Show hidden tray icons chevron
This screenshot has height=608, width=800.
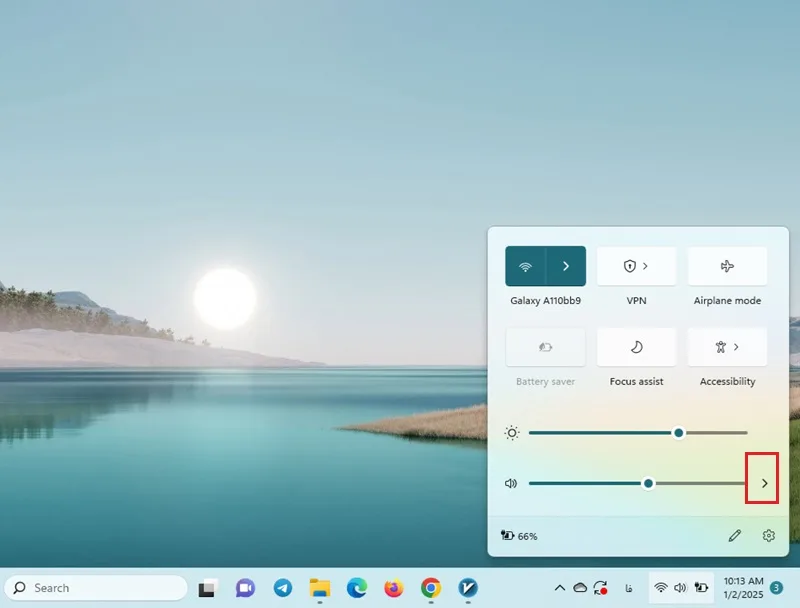tap(560, 588)
